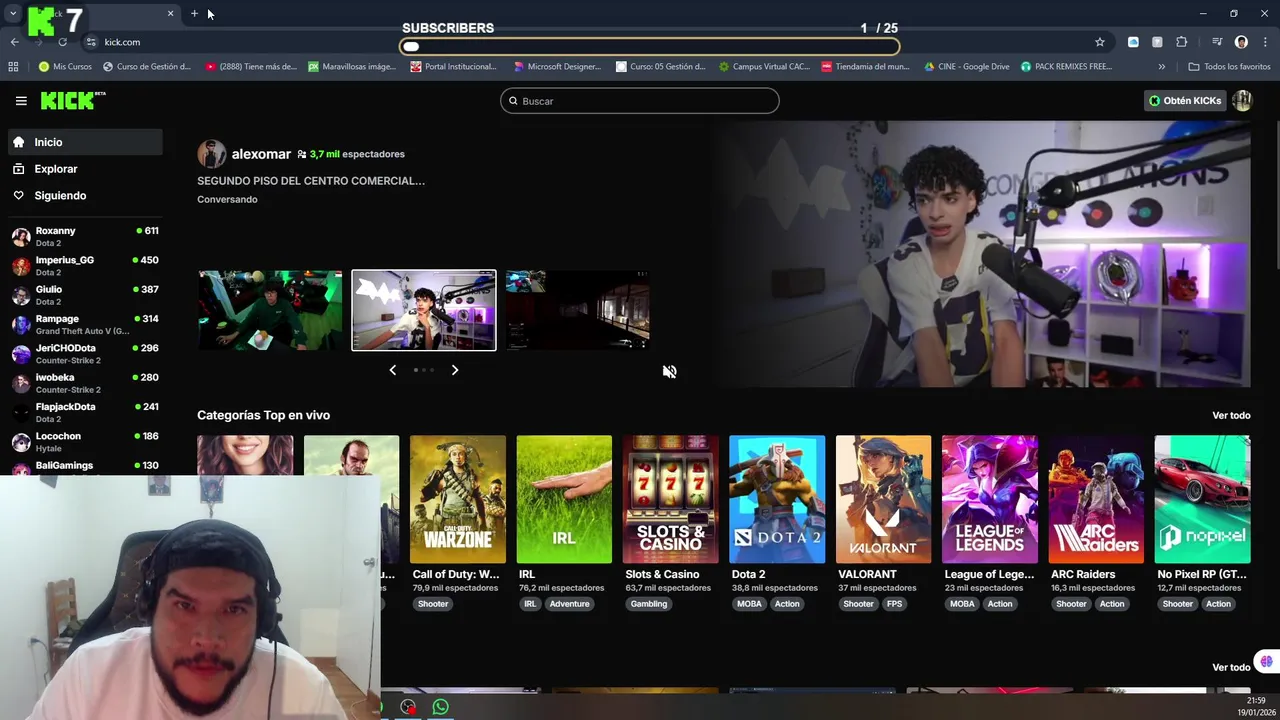Open FlapjackDota channel in sidebar
1280x720 pixels.
click(x=85, y=412)
